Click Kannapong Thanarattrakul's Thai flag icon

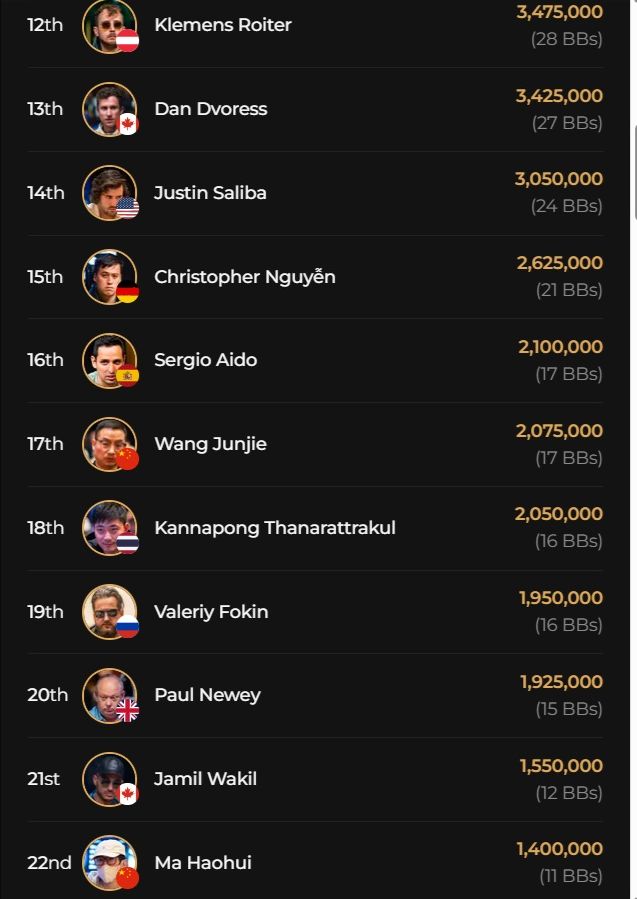click(x=127, y=543)
